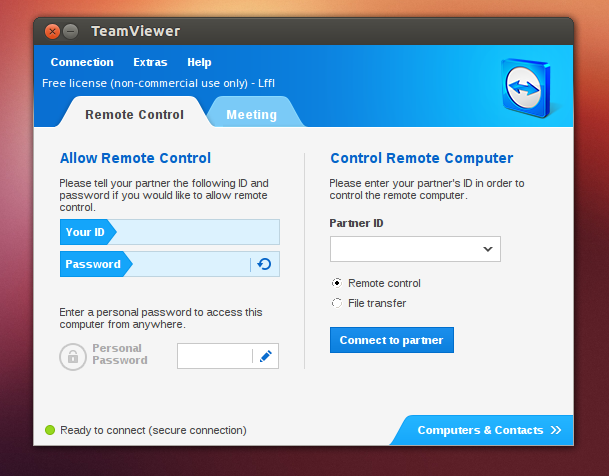Click the 'Ready to connect (secure connection)' text

[153, 430]
